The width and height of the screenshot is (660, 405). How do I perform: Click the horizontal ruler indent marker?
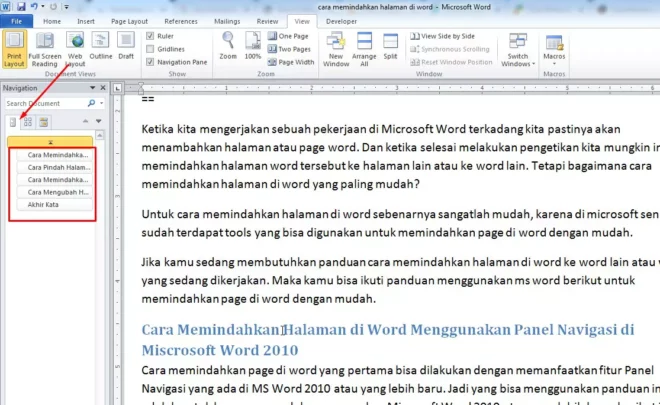tap(141, 88)
